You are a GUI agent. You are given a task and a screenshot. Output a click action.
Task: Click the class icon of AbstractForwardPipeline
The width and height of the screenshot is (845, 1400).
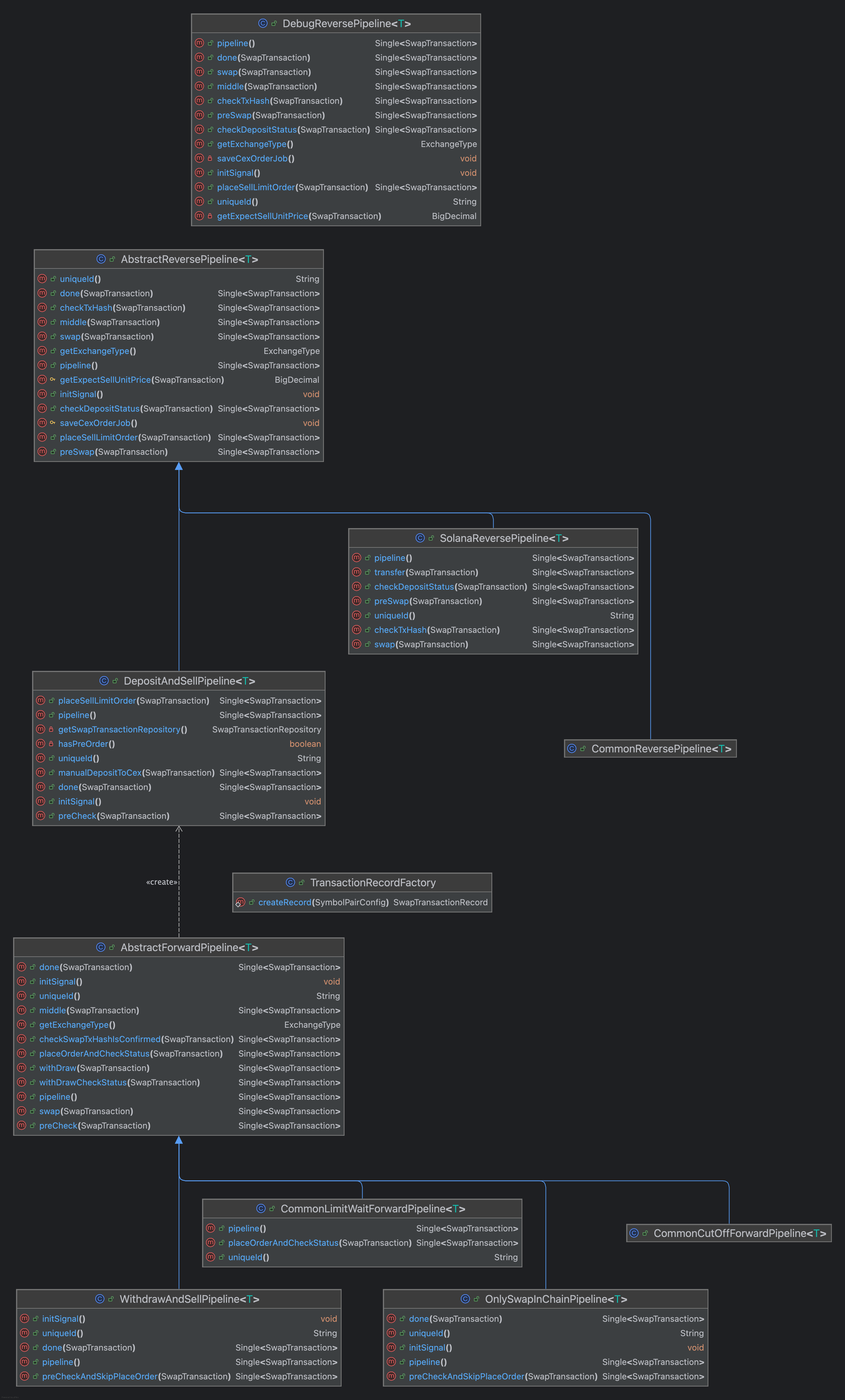tap(101, 947)
